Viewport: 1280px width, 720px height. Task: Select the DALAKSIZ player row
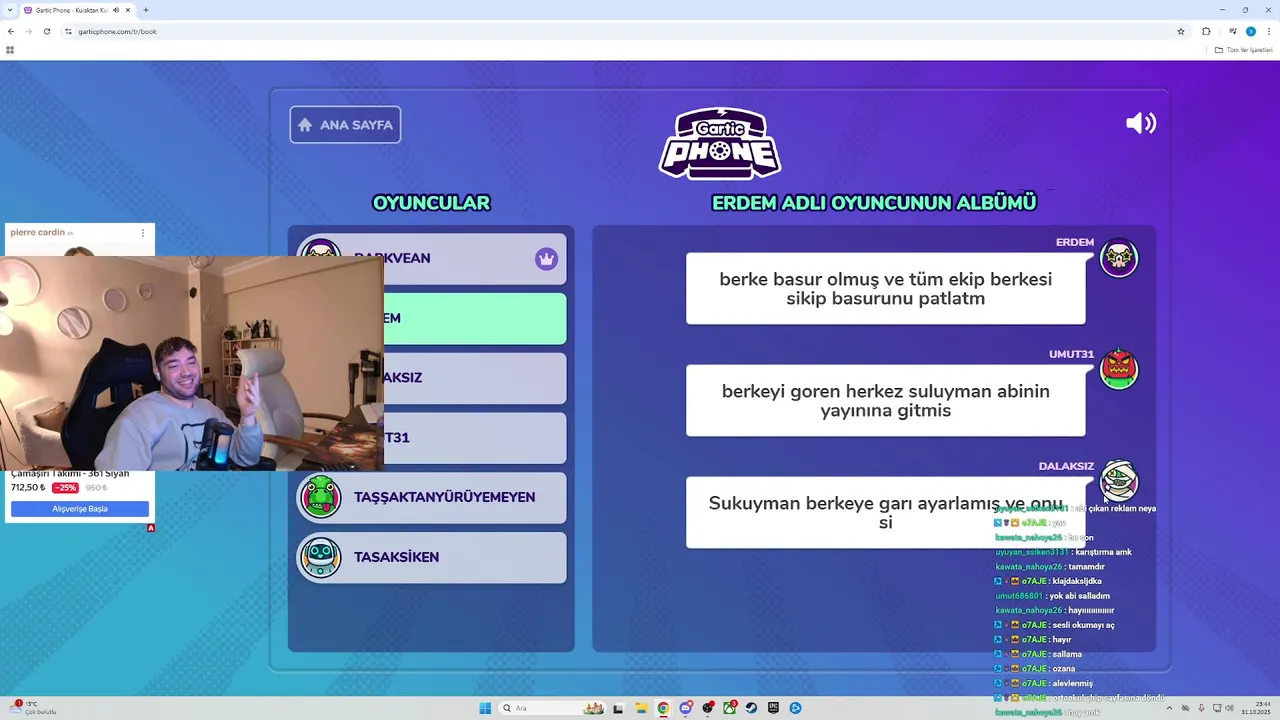(475, 378)
